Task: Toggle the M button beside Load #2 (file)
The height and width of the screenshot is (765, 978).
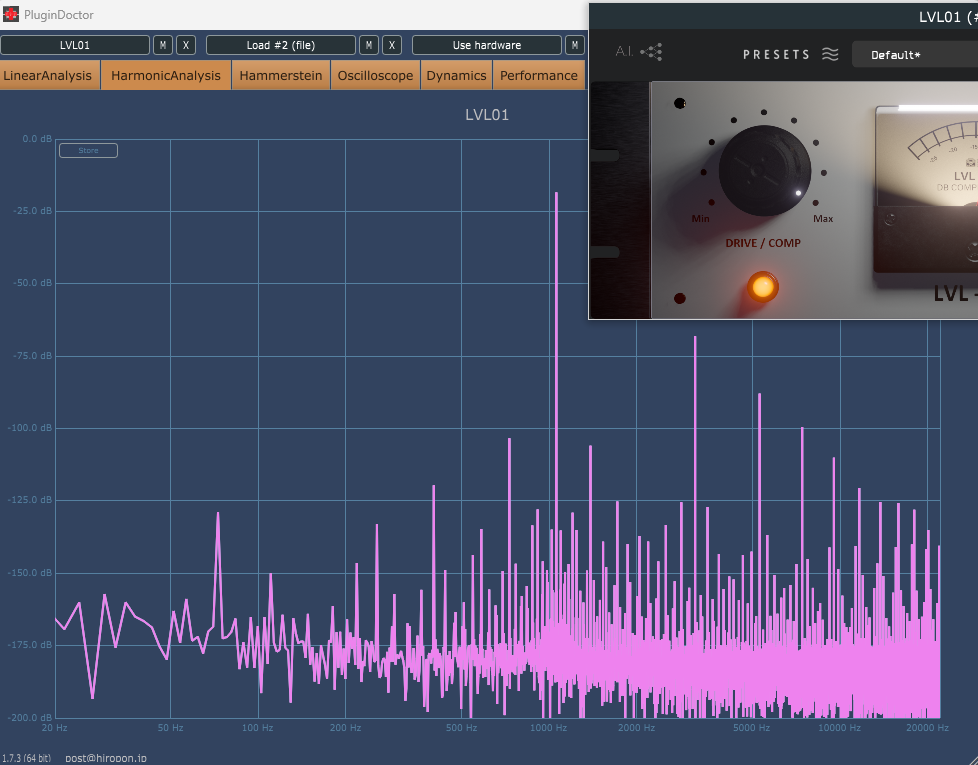Action: pos(369,45)
